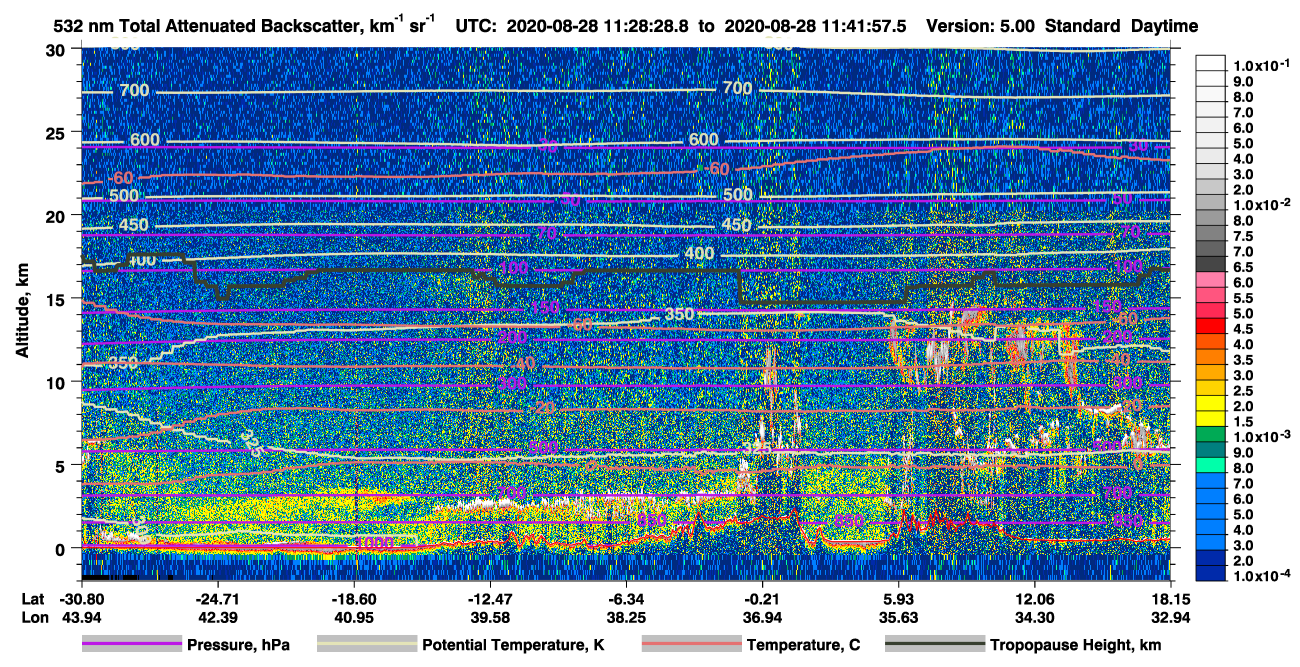This screenshot has width=1300, height=667.
Task: Click the latitude value '-6.34'
Action: pos(625,598)
